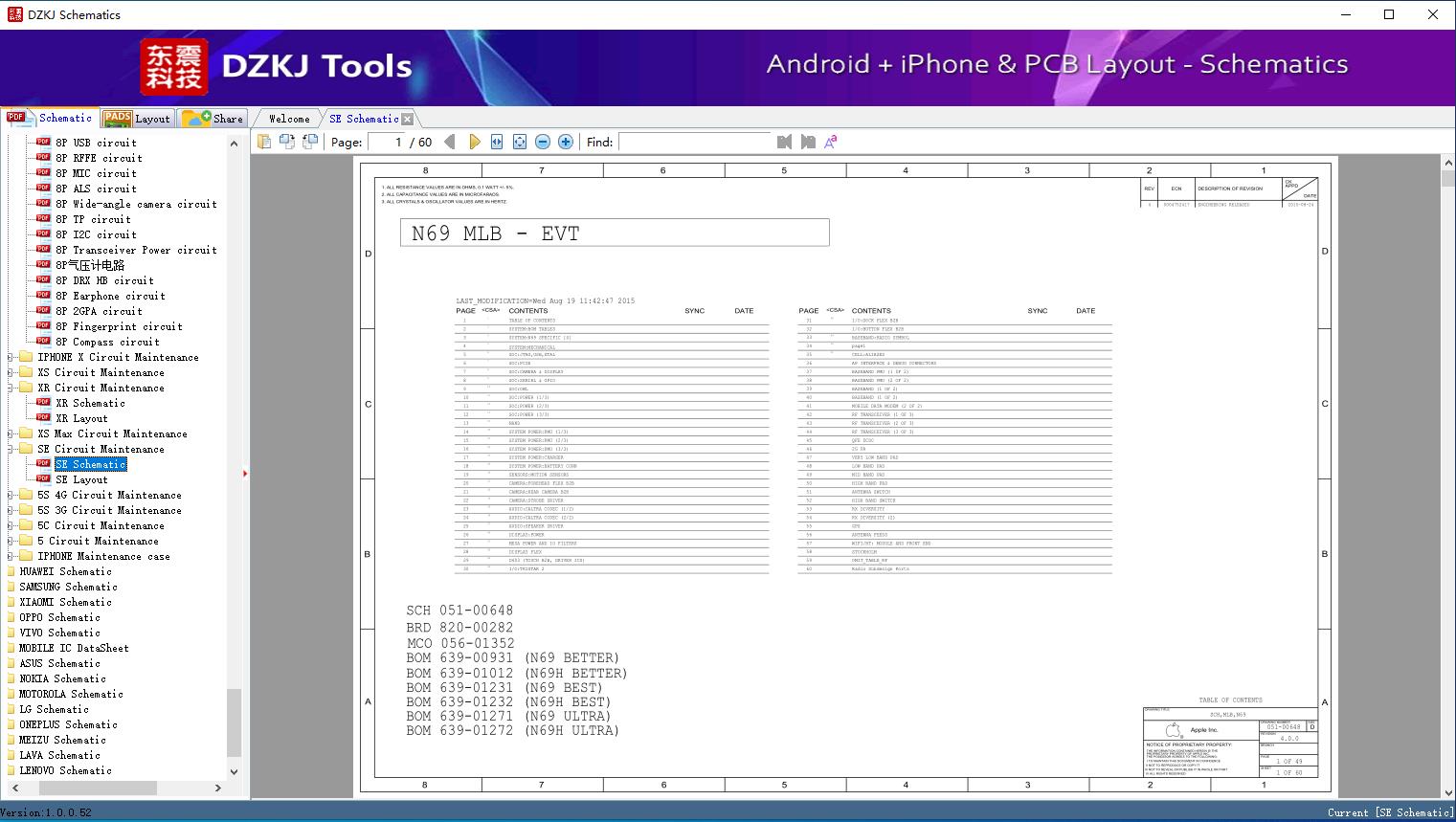Image resolution: width=1456 pixels, height=822 pixels.
Task: Click the PDF icon beside 8P USB circuit
Action: (43, 143)
